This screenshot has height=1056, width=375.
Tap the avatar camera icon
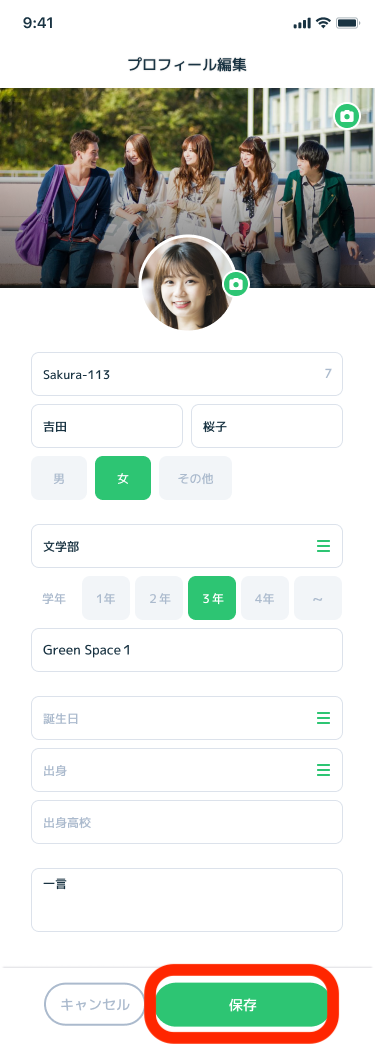(x=236, y=284)
